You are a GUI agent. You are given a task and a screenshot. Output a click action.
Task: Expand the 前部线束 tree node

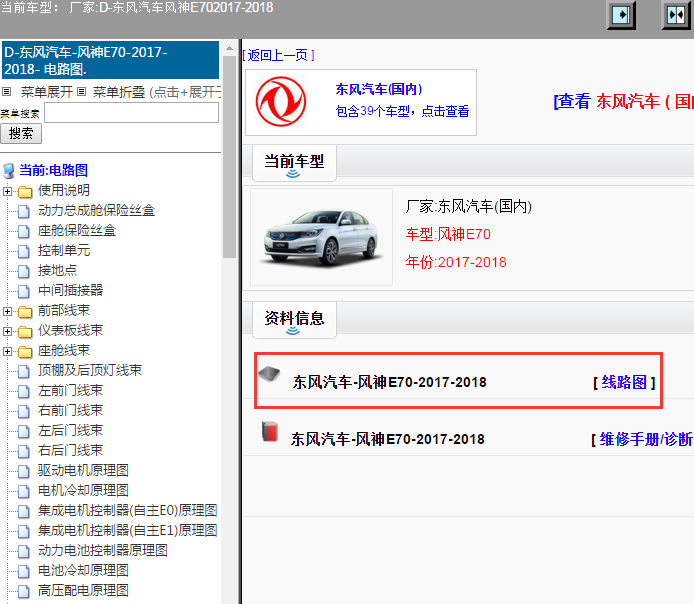point(7,312)
